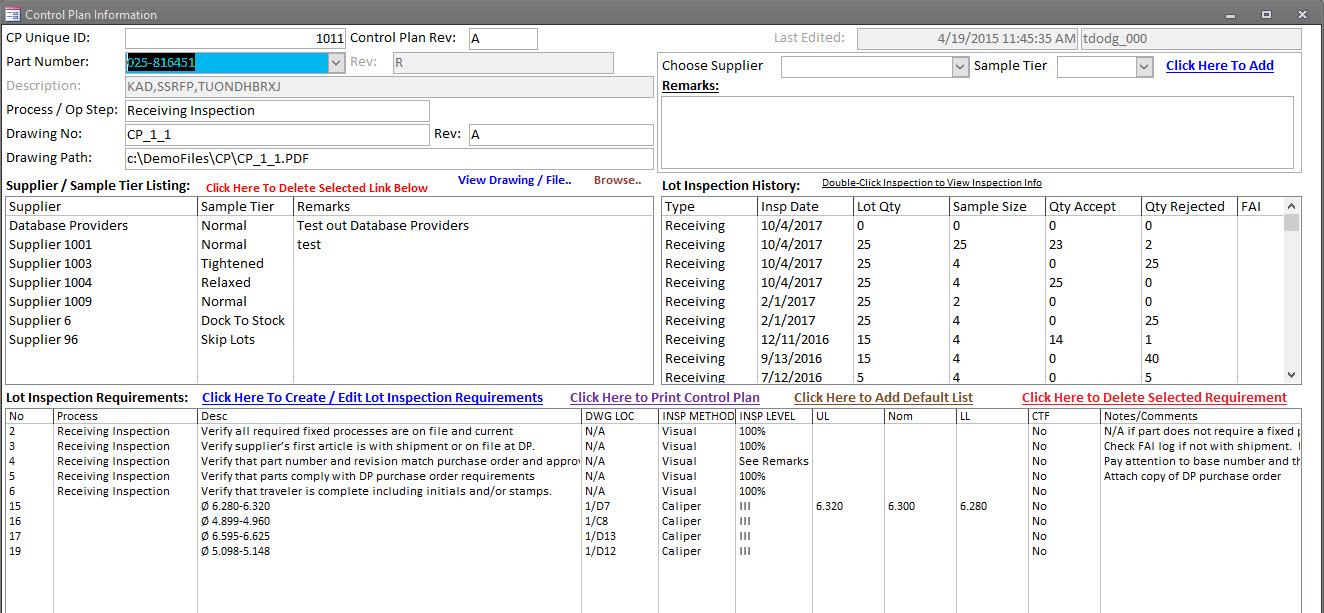Viewport: 1324px width, 613px height.
Task: Open the Sample Tier dropdown
Action: pos(1142,65)
